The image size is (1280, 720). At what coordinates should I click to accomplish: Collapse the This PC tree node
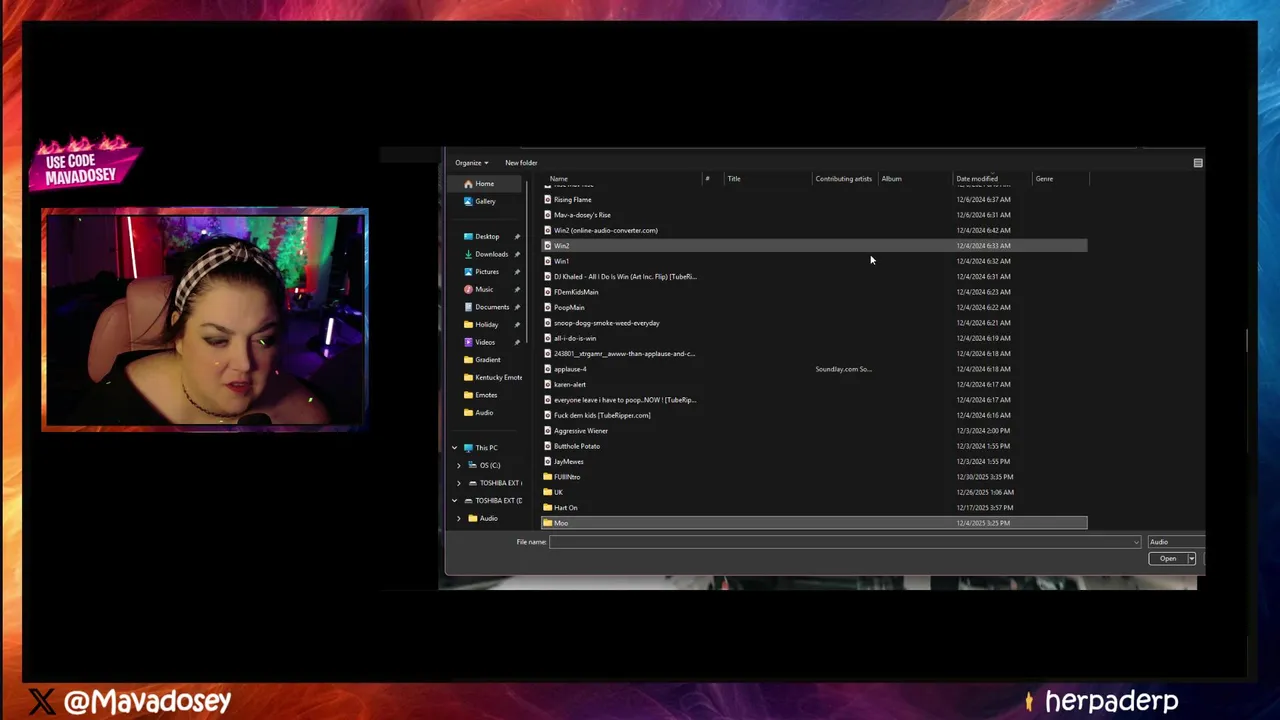point(454,448)
